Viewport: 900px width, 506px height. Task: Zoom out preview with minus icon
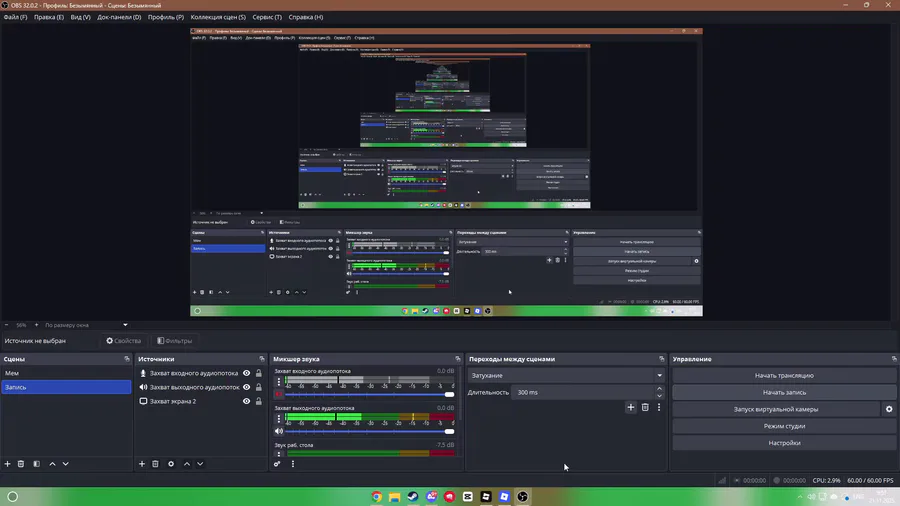7,325
